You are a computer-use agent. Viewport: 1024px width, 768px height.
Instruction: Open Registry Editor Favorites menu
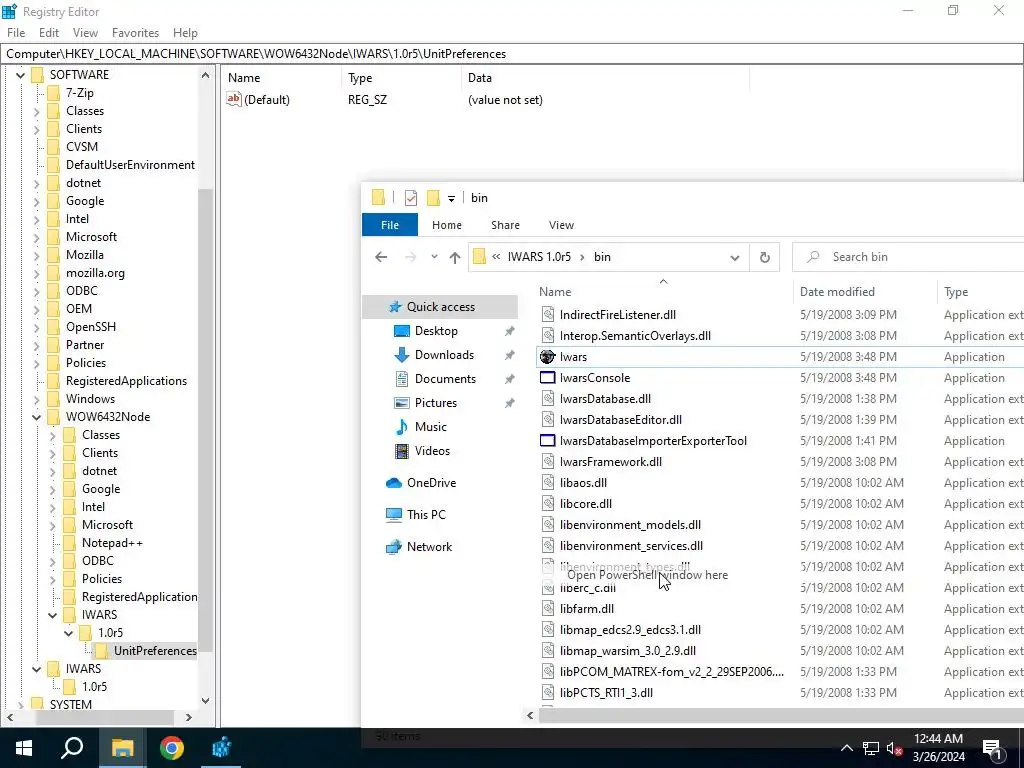(135, 33)
